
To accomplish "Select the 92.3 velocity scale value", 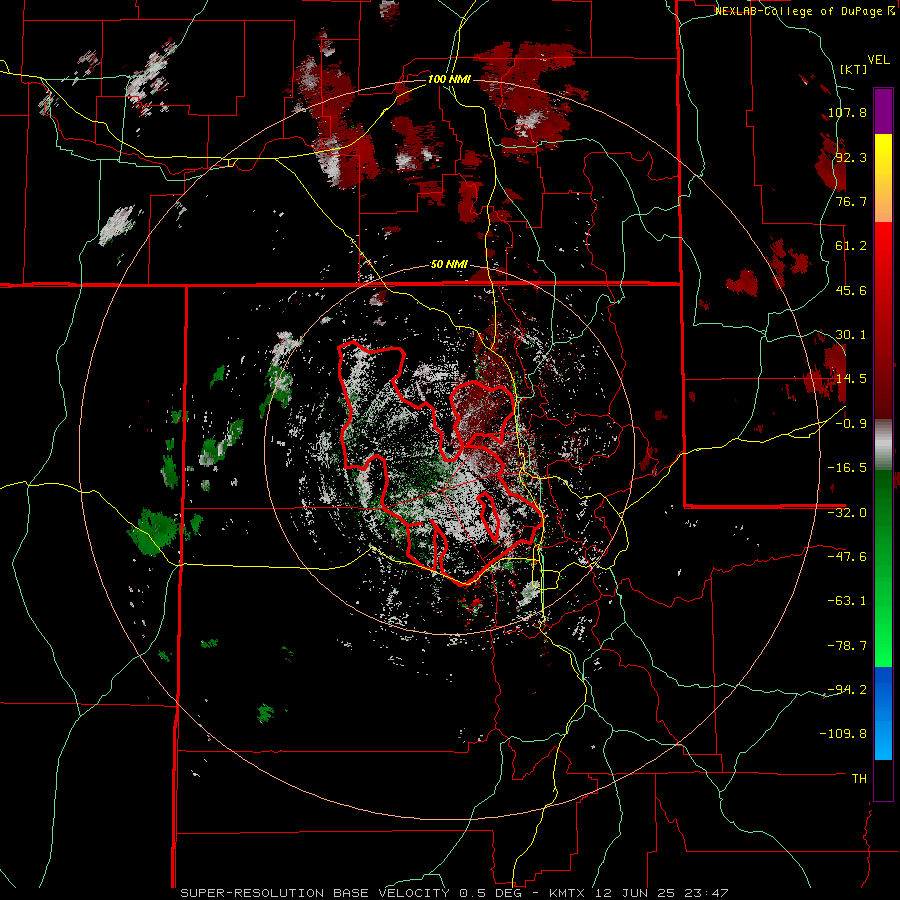I will click(851, 157).
